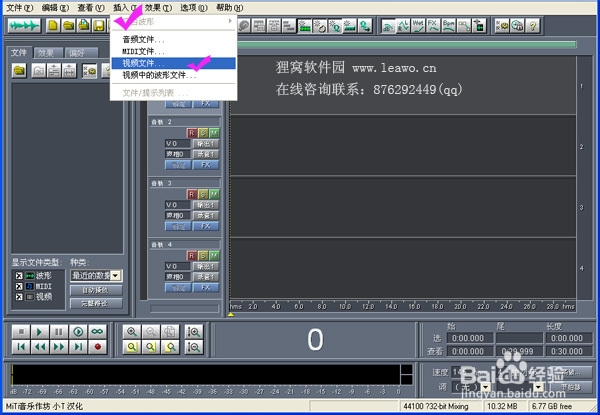Viewport: 600px width, 415px height.
Task: Open the 帮助 menu
Action: (x=229, y=7)
